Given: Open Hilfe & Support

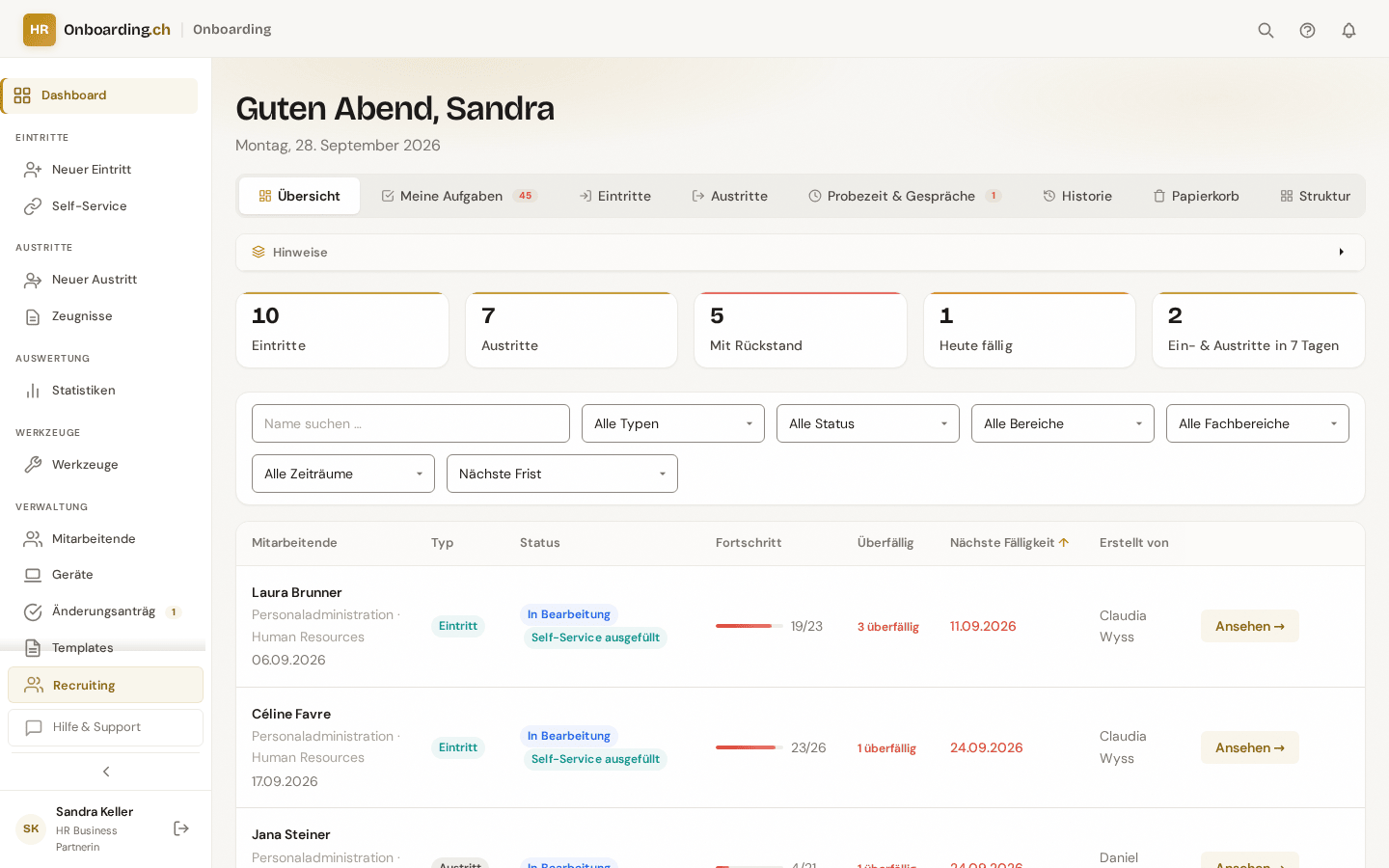Looking at the screenshot, I should point(105,727).
